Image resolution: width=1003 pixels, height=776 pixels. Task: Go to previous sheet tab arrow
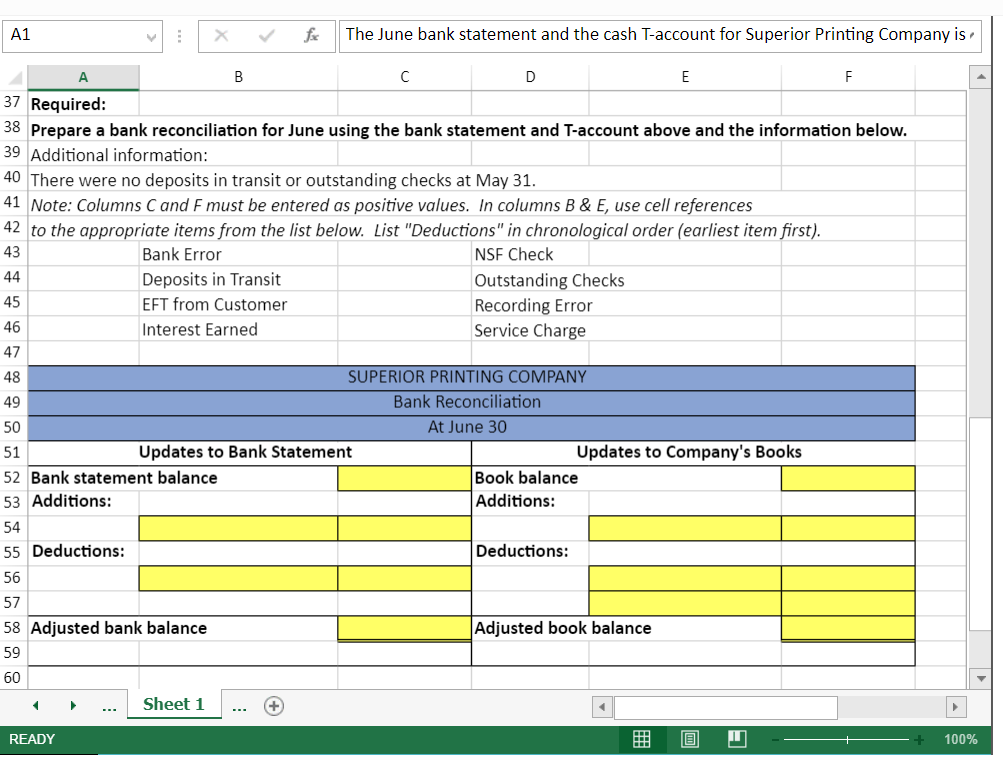[36, 706]
